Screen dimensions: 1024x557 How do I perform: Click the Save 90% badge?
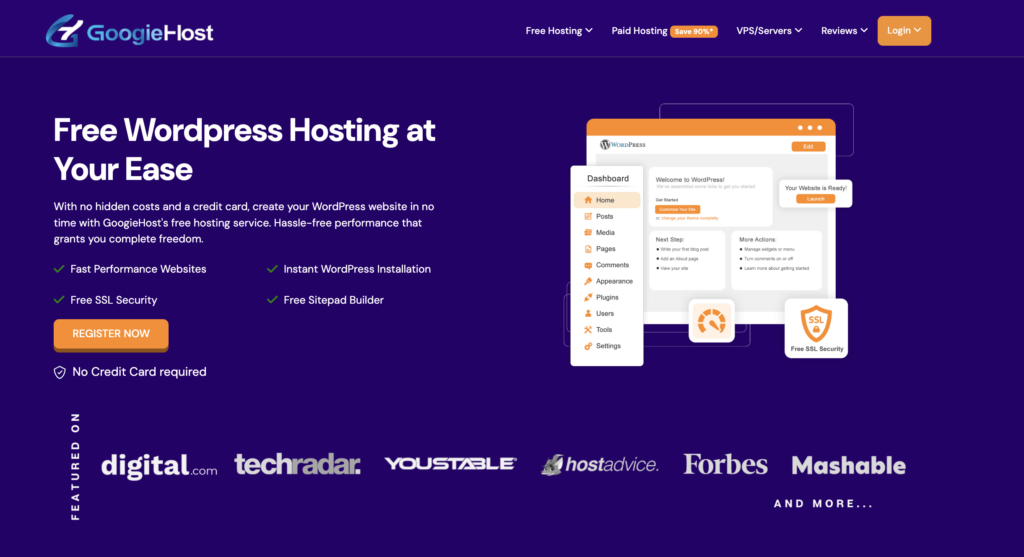pyautogui.click(x=694, y=31)
